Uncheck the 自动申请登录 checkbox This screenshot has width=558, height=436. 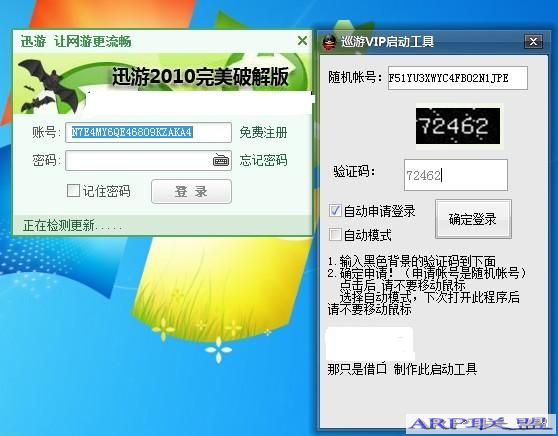[x=335, y=210]
